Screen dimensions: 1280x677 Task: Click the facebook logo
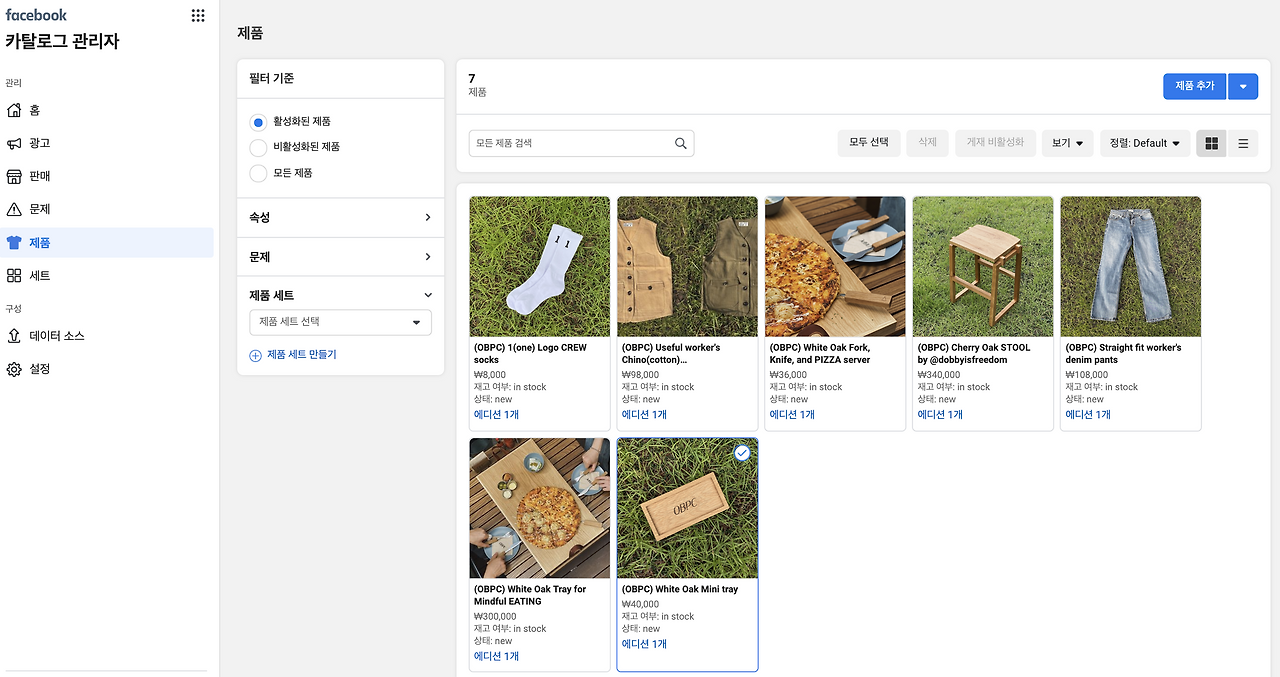tap(36, 15)
